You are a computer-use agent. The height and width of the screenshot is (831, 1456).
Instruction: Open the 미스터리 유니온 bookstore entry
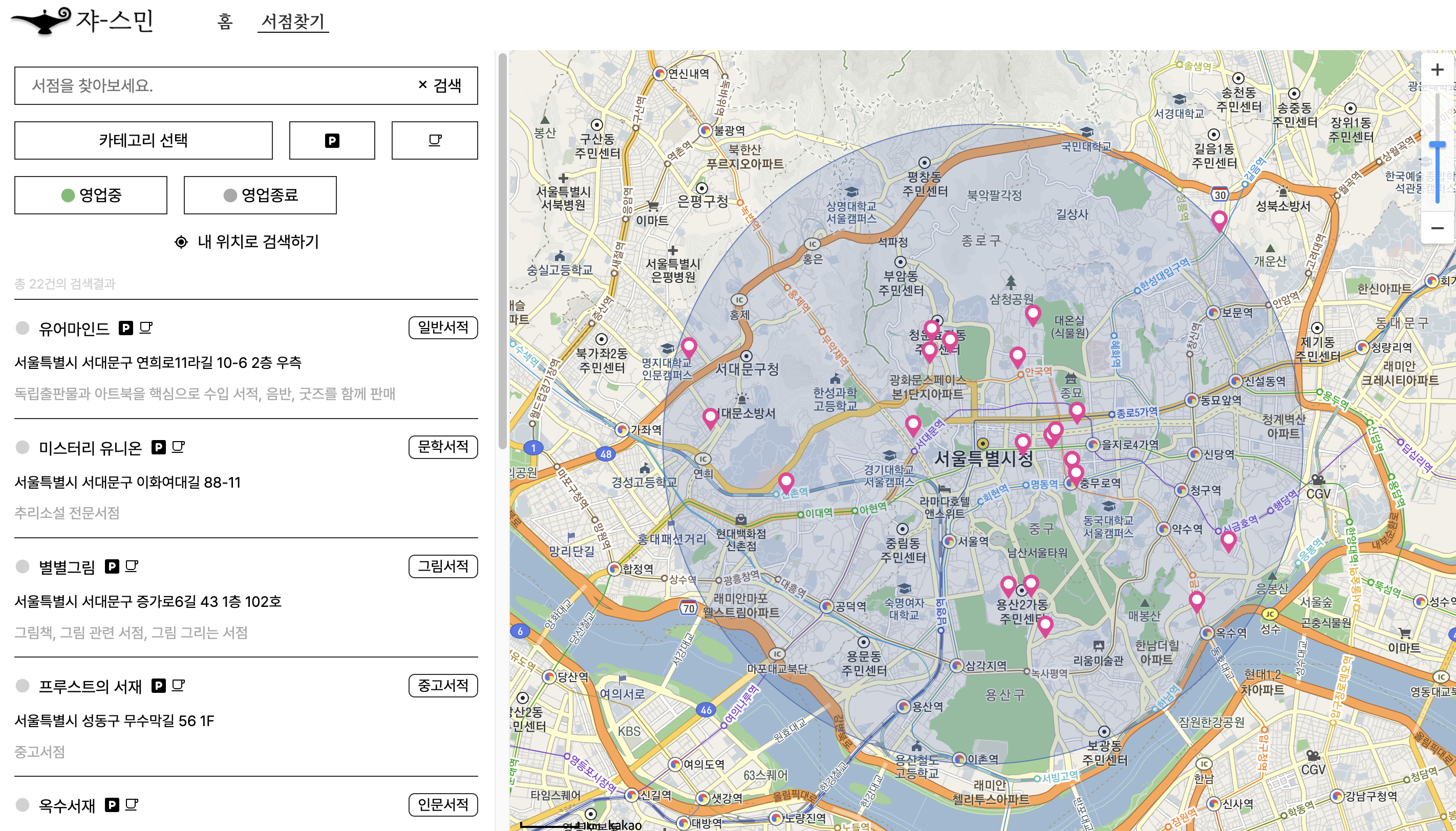tap(90, 448)
